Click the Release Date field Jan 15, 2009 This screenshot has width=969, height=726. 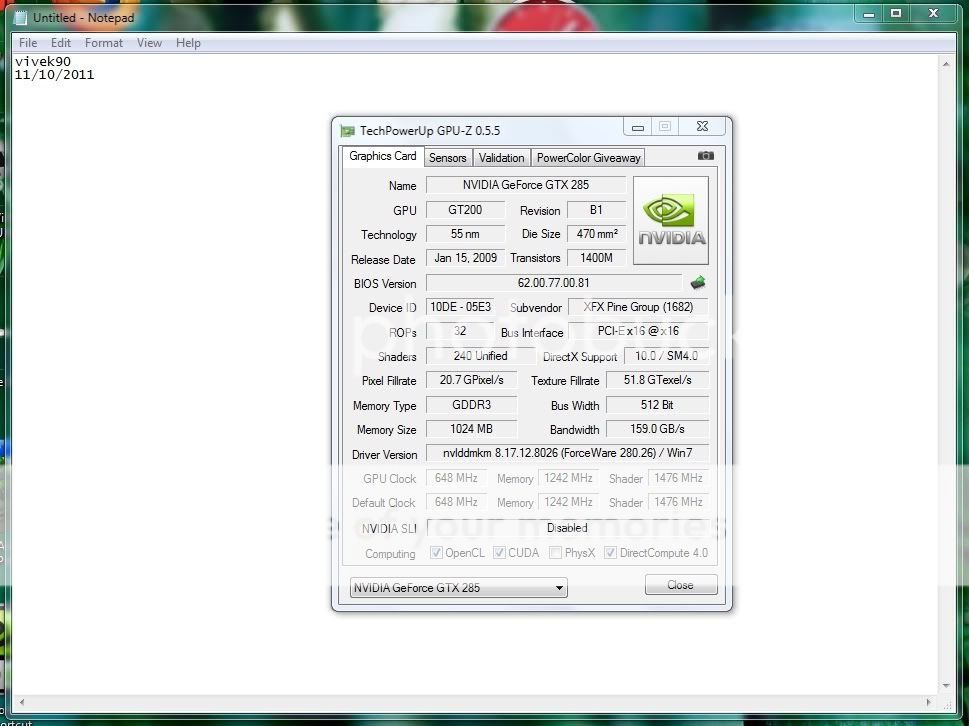pyautogui.click(x=465, y=258)
